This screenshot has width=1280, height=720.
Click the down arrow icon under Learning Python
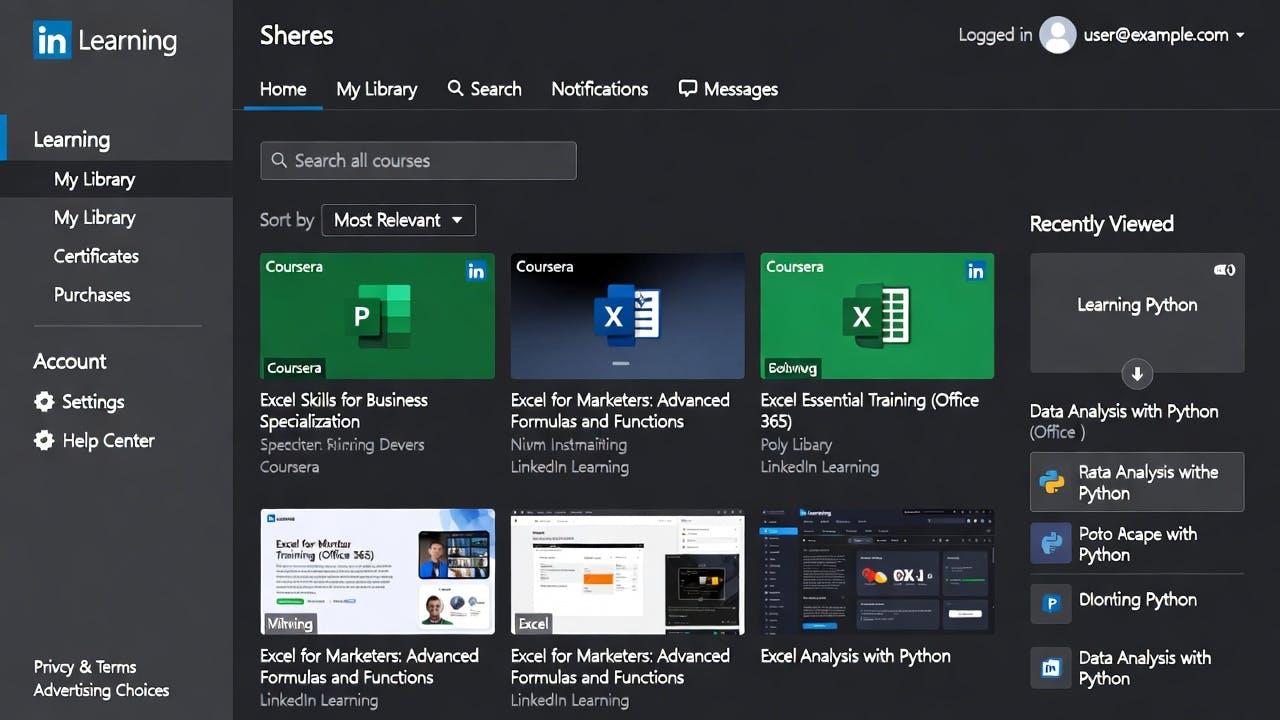point(1137,375)
